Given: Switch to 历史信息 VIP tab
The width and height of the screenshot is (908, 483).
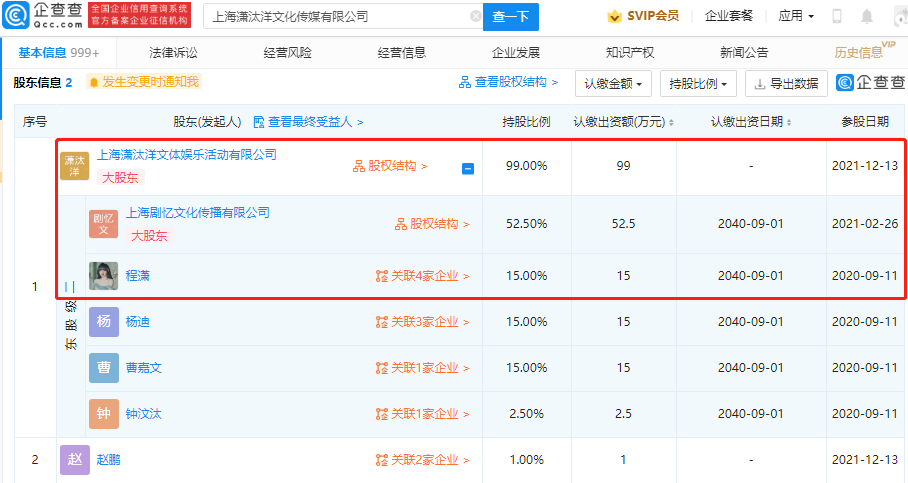Looking at the screenshot, I should point(865,51).
